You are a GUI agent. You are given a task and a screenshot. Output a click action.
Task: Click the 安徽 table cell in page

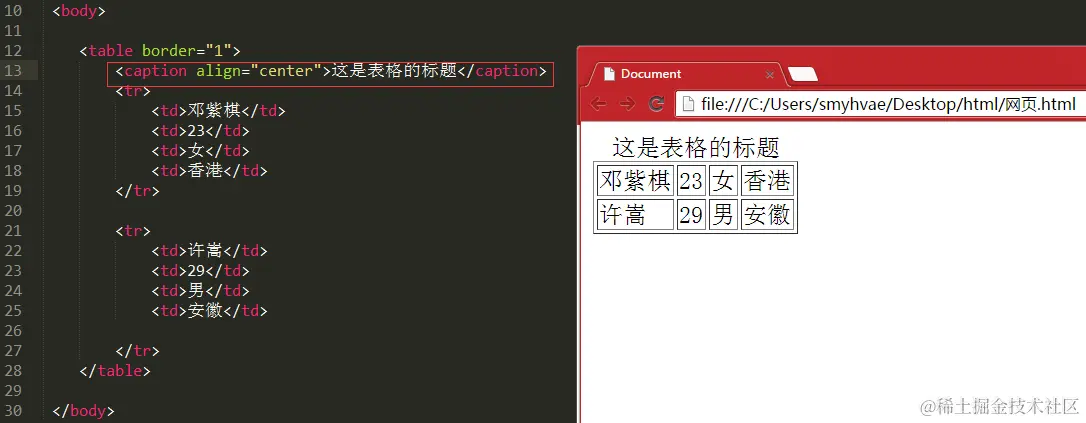[x=767, y=215]
